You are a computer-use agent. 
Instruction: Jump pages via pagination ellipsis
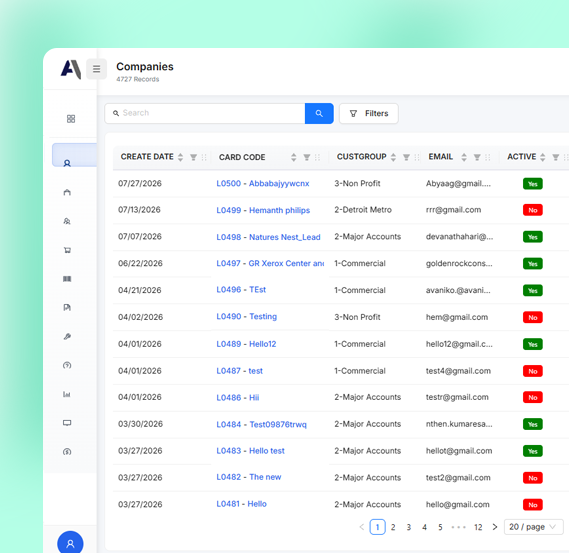459,527
